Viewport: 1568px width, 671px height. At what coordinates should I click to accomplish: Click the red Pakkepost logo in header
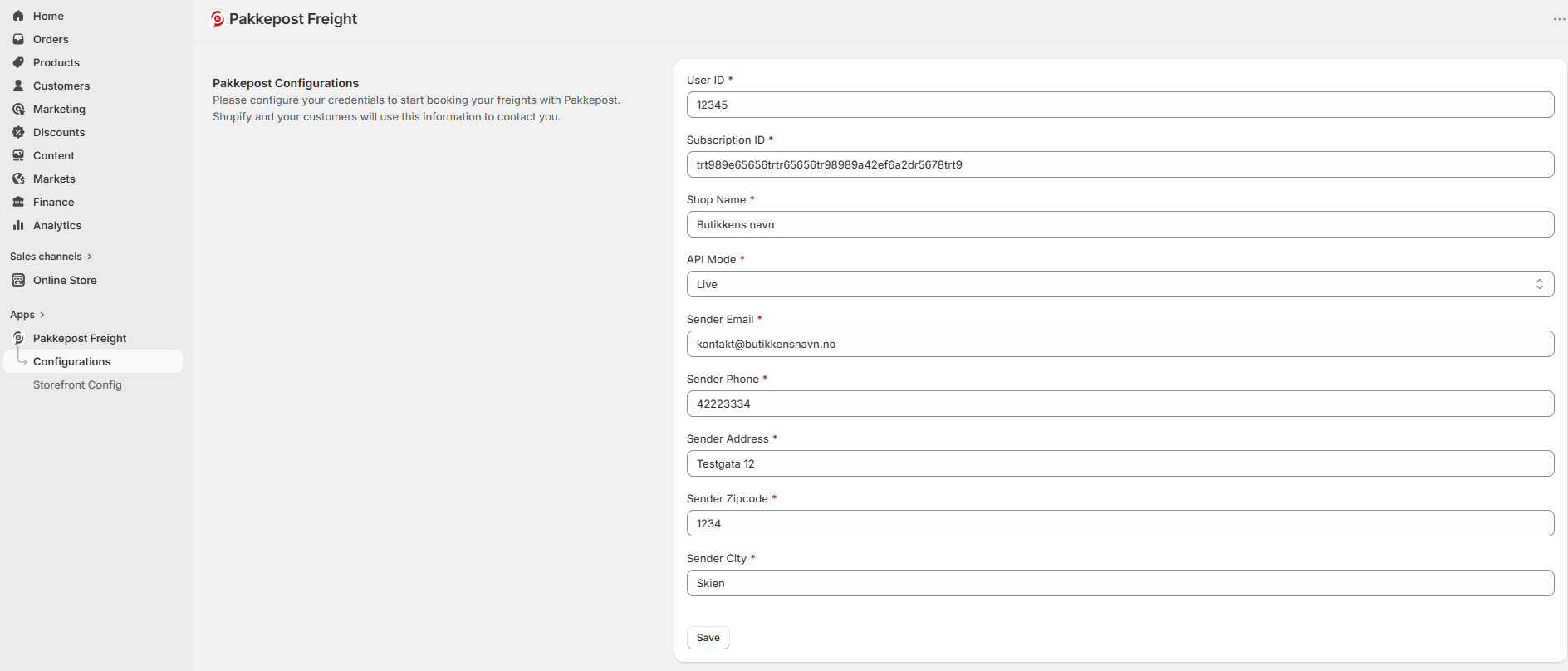point(218,19)
